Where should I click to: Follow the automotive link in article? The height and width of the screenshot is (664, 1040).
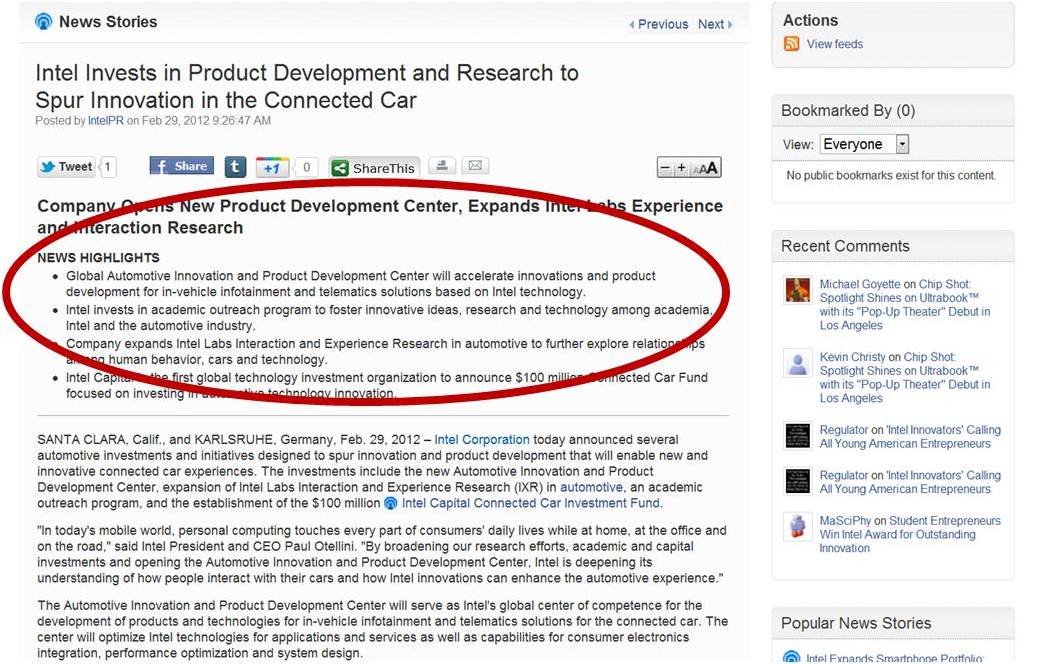591,487
